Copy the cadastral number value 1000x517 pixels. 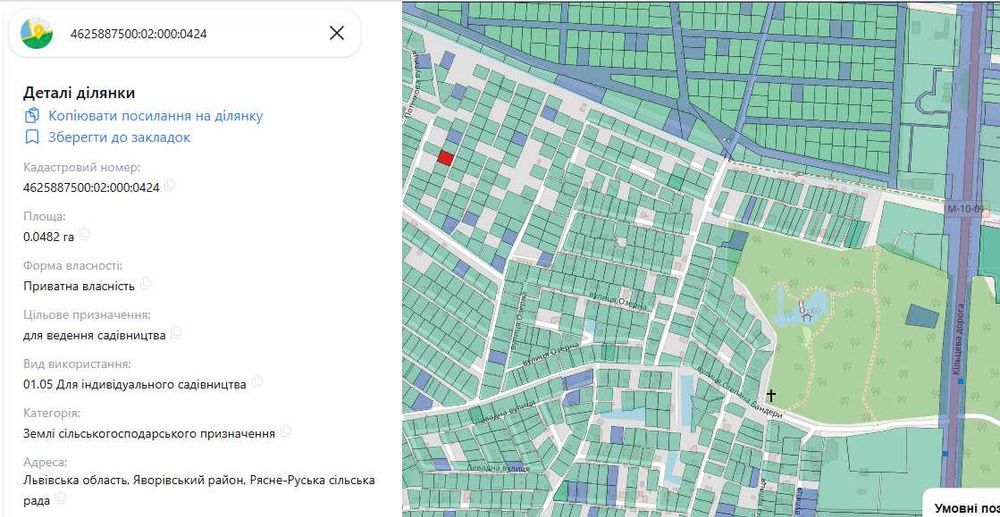(x=170, y=186)
